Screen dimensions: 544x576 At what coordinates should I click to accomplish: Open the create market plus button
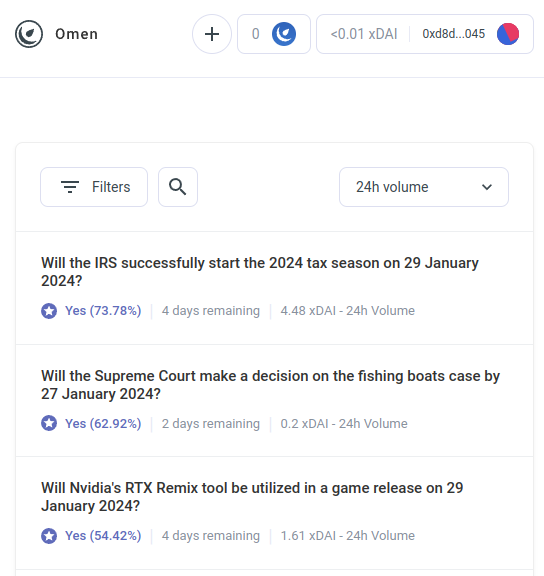[x=212, y=34]
